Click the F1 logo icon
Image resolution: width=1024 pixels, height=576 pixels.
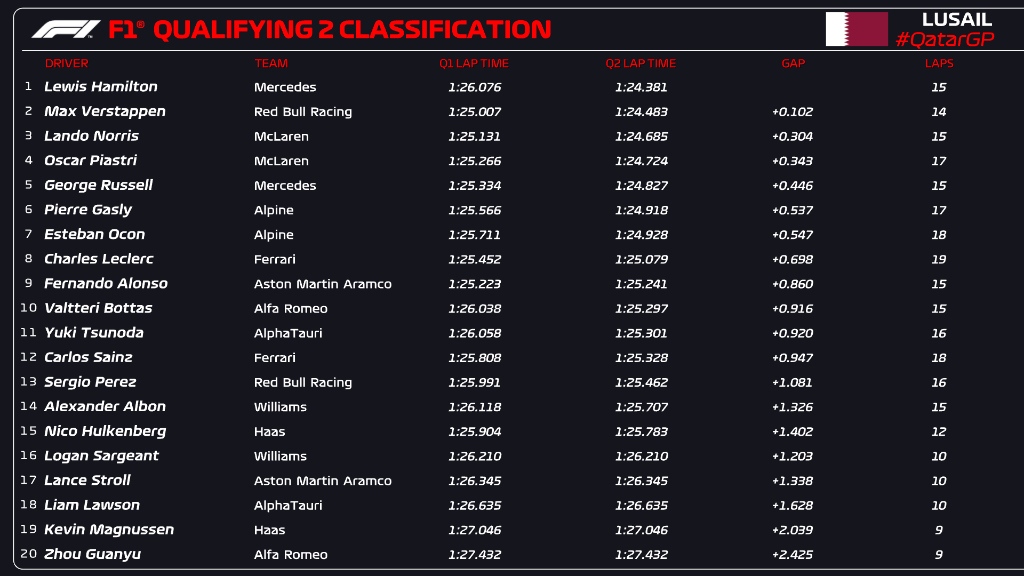pyautogui.click(x=66, y=29)
